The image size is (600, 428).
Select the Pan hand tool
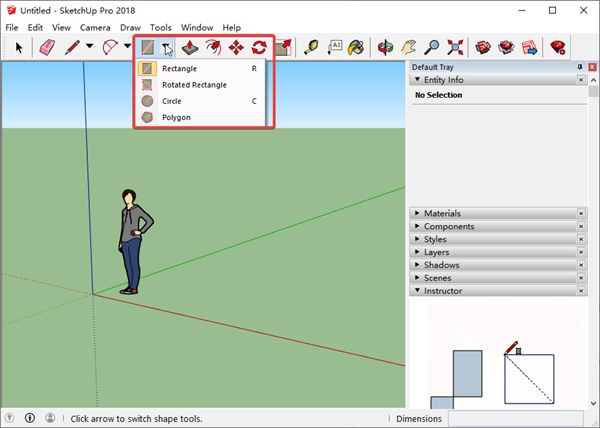[409, 47]
